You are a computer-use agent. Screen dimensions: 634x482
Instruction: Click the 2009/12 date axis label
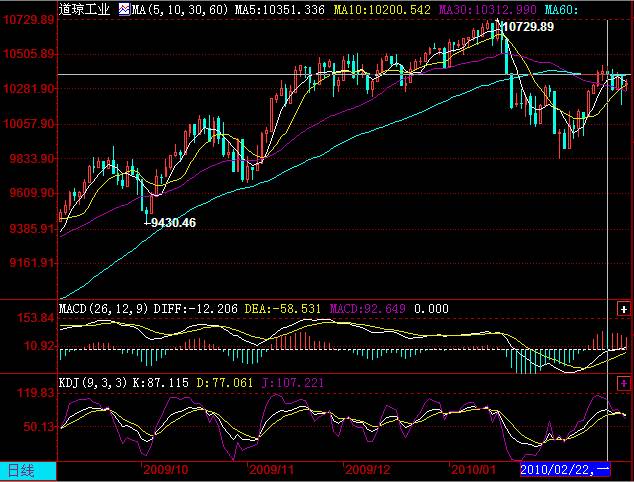coord(368,470)
